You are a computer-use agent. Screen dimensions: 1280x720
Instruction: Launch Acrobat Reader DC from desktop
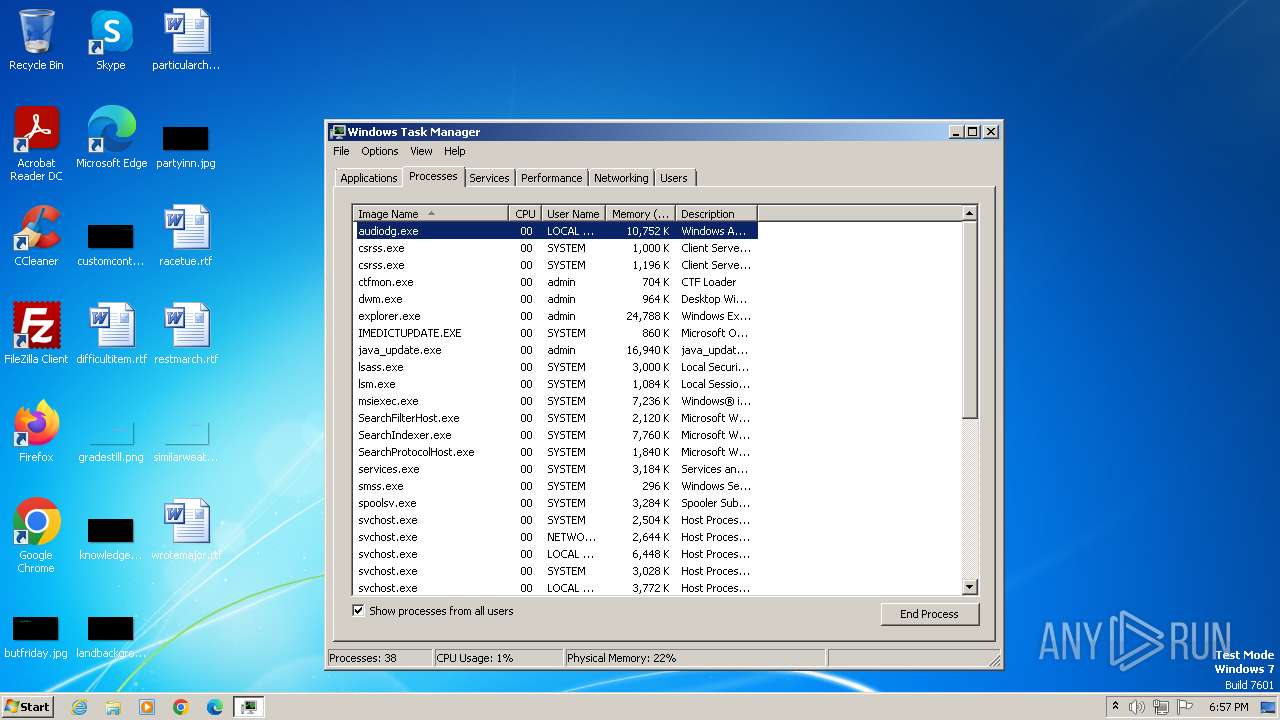click(x=36, y=144)
